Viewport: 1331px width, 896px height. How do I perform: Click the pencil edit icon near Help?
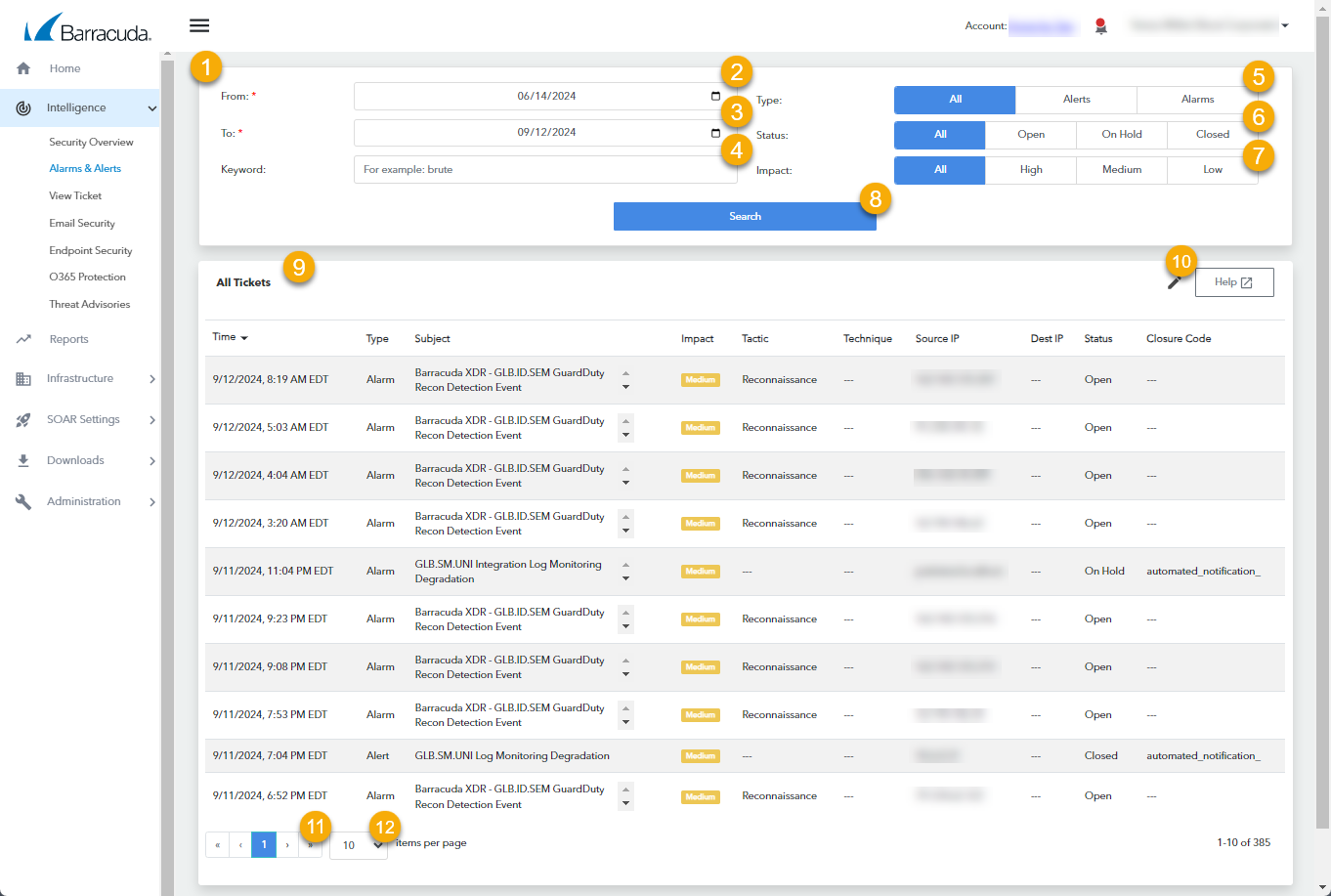1175,282
